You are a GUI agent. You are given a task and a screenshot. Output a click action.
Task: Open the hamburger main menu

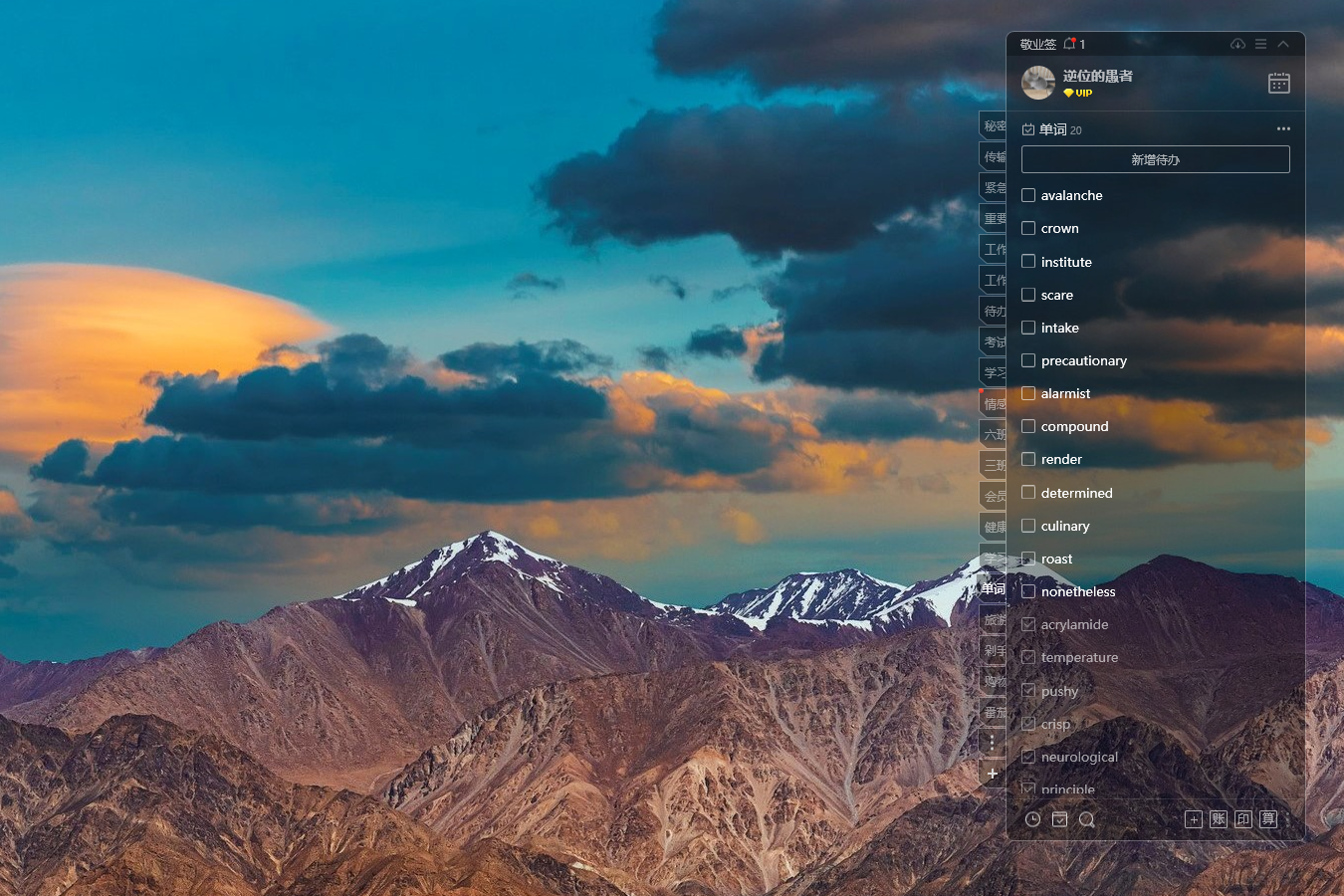1260,44
